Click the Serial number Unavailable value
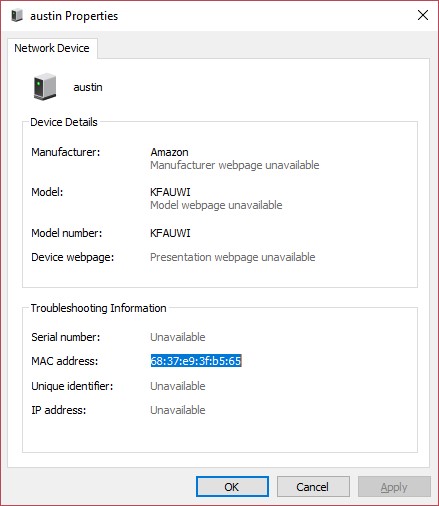The width and height of the screenshot is (439, 506). point(178,337)
